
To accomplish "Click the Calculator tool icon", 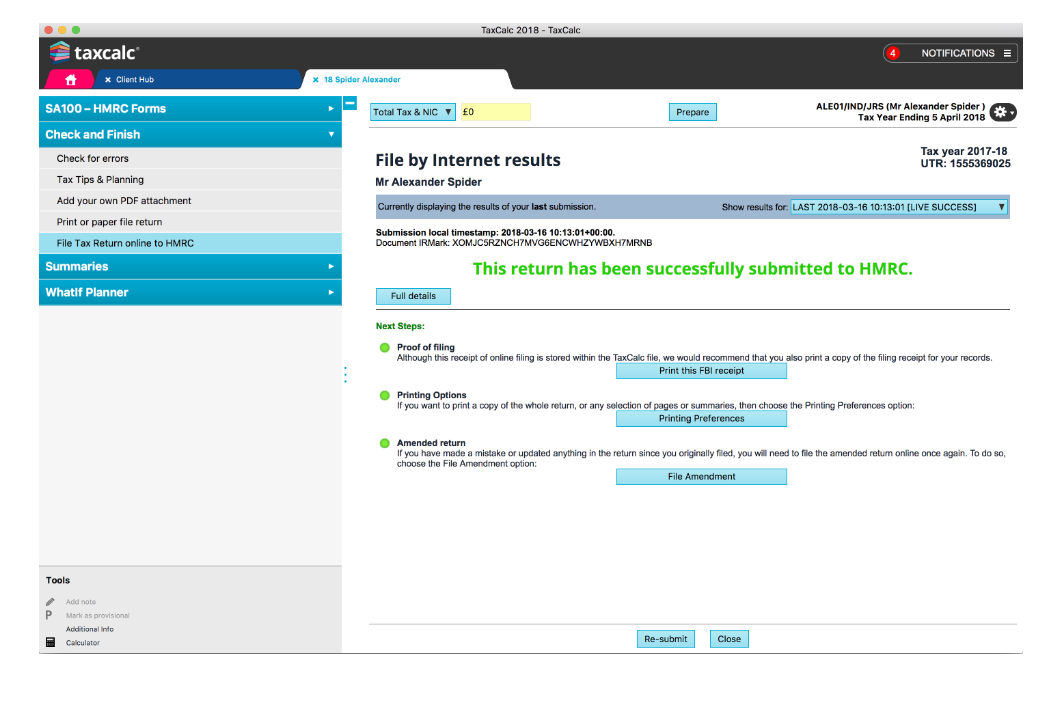I will point(50,643).
